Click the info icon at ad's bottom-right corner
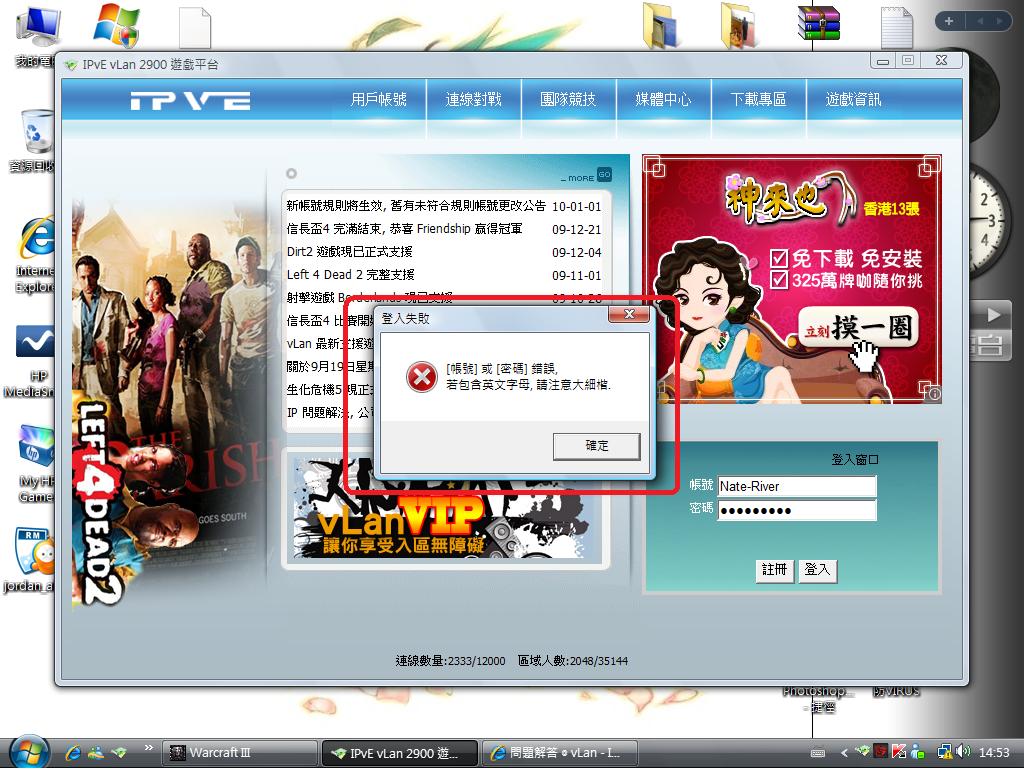 click(x=935, y=394)
